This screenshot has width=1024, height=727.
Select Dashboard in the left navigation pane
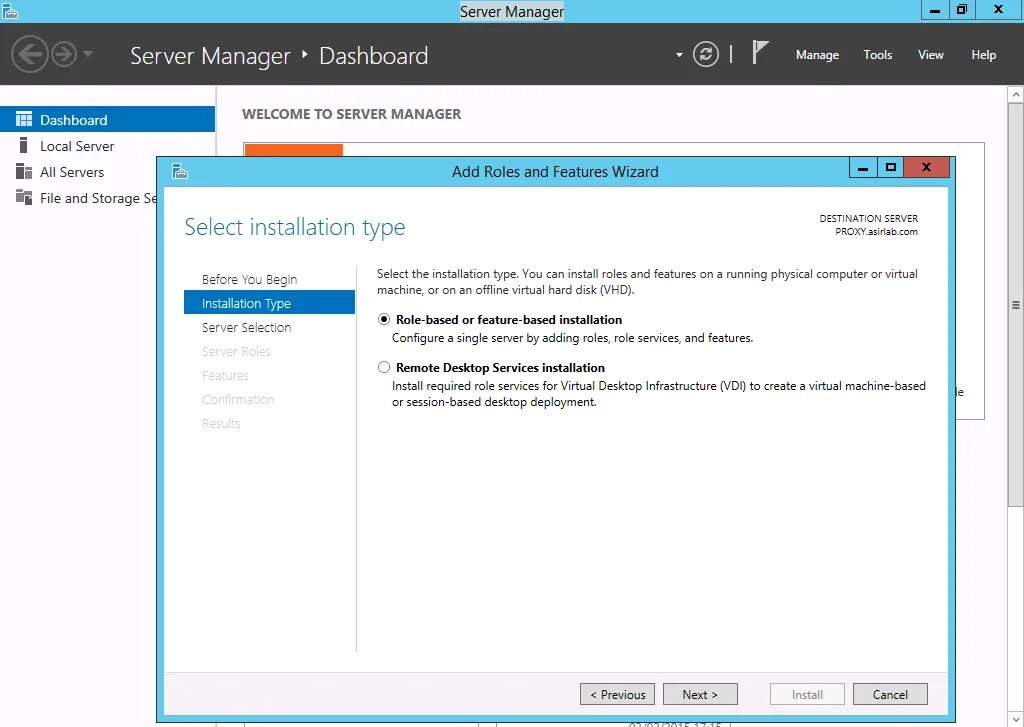tap(107, 120)
